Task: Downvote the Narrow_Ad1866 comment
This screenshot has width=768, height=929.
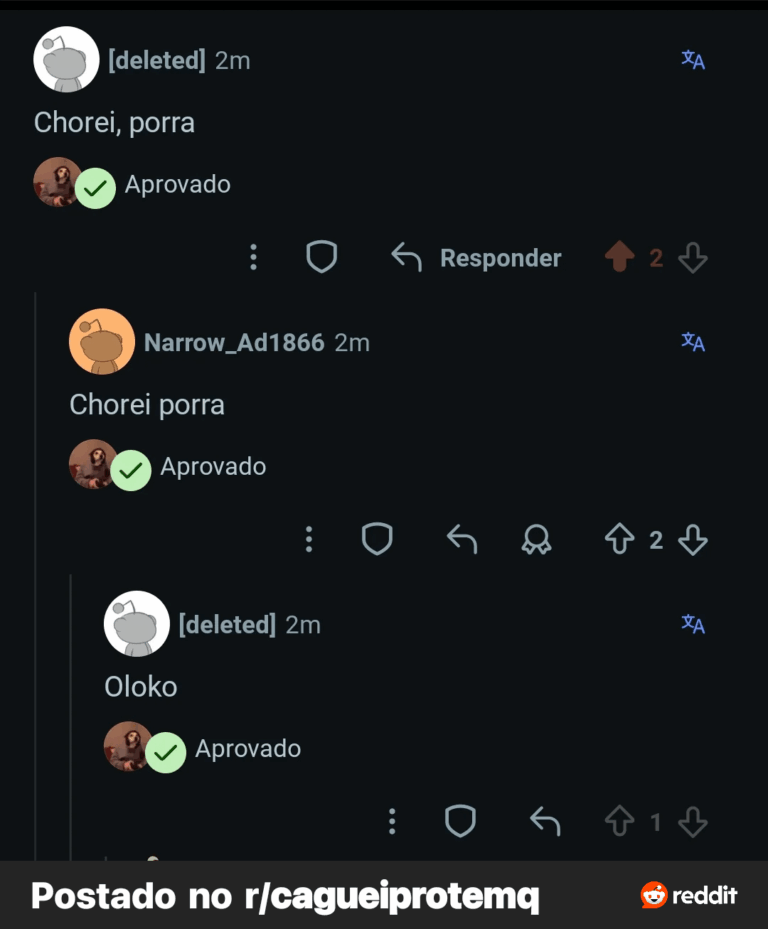Action: tap(693, 541)
